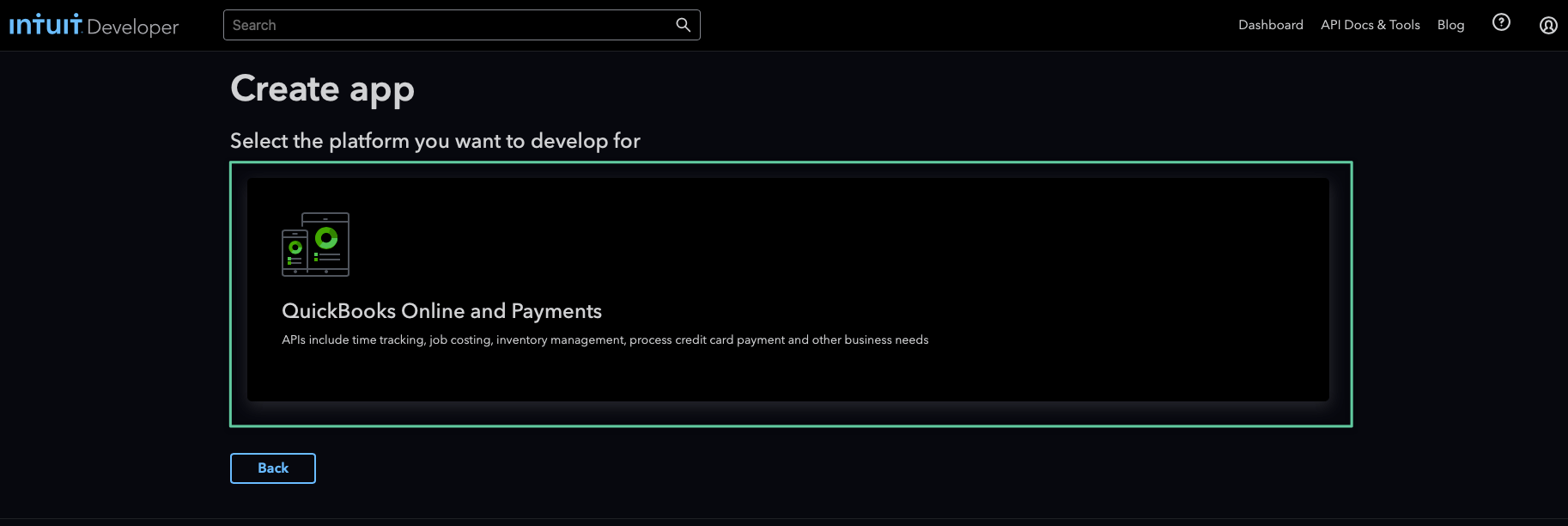
Task: Open the Dashboard menu item
Action: click(1270, 25)
